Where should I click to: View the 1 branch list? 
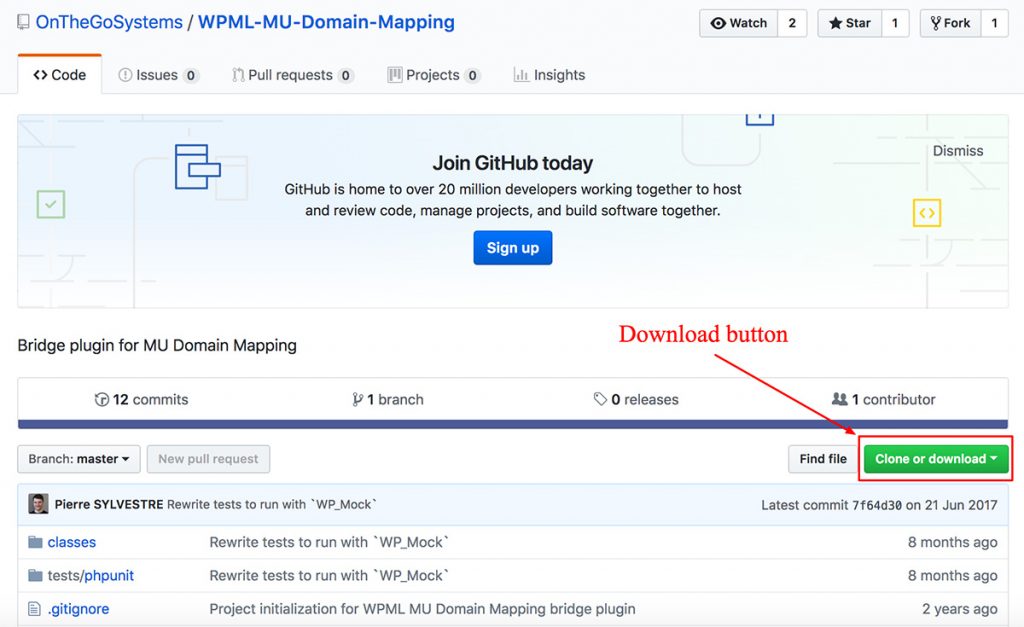388,399
